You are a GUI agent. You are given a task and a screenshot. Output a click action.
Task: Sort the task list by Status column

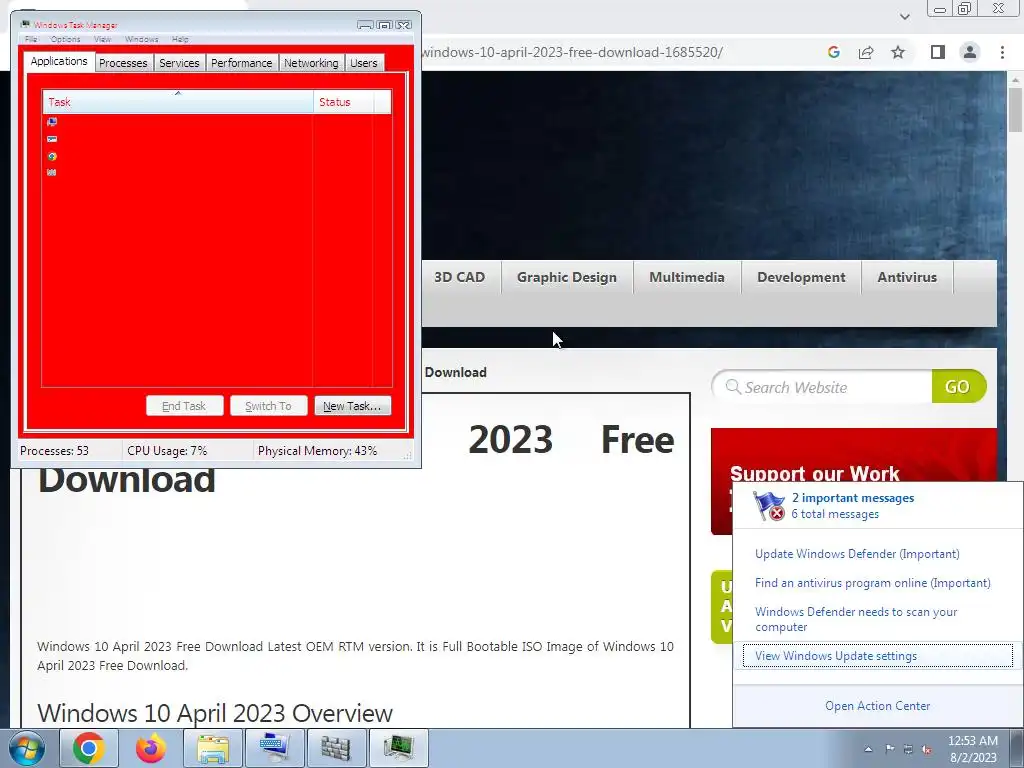(344, 102)
